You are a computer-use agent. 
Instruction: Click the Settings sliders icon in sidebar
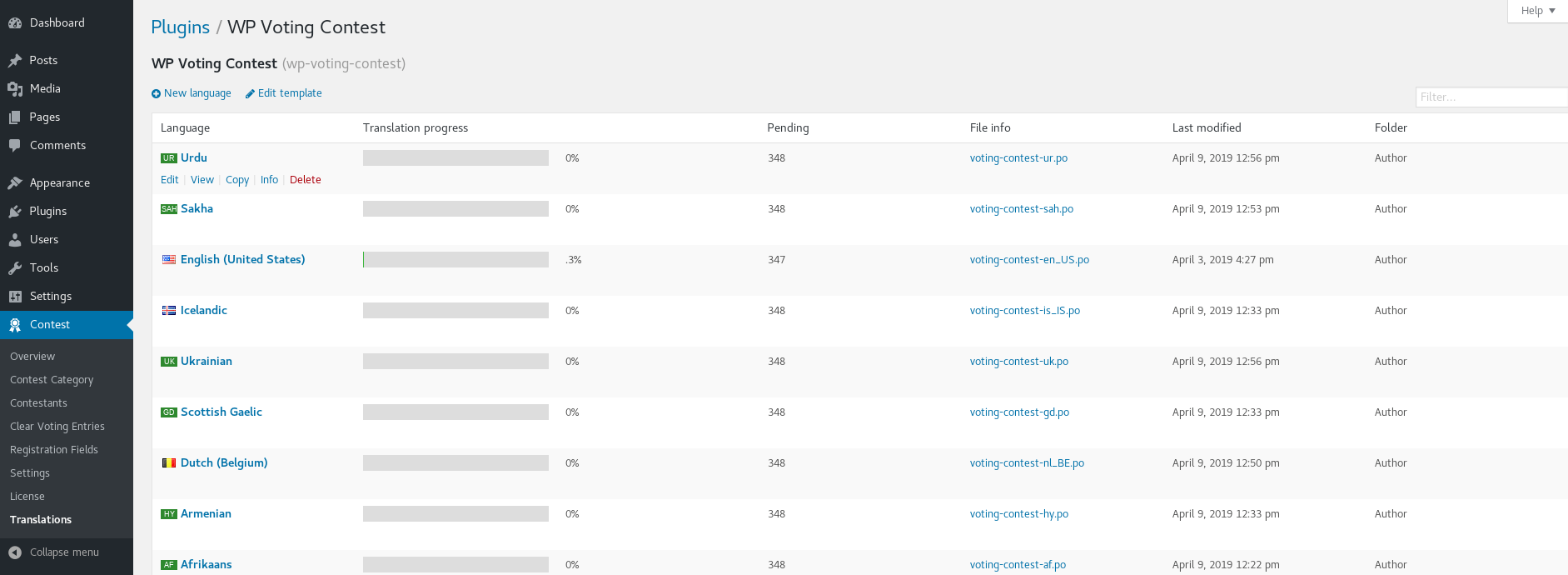pos(15,297)
